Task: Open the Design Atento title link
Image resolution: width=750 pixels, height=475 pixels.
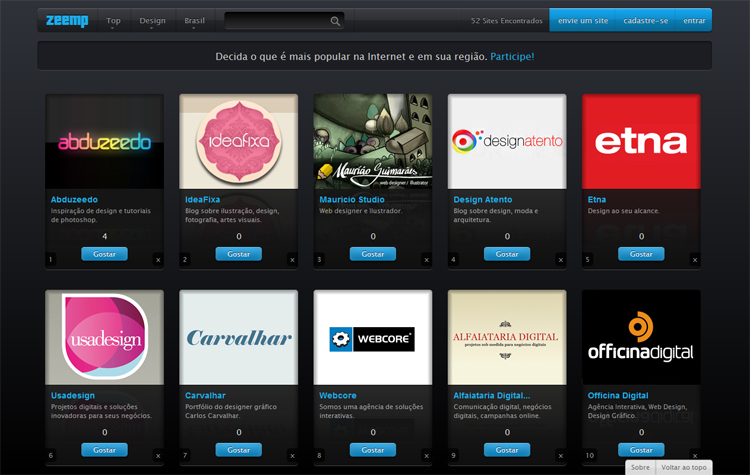Action: (x=483, y=199)
